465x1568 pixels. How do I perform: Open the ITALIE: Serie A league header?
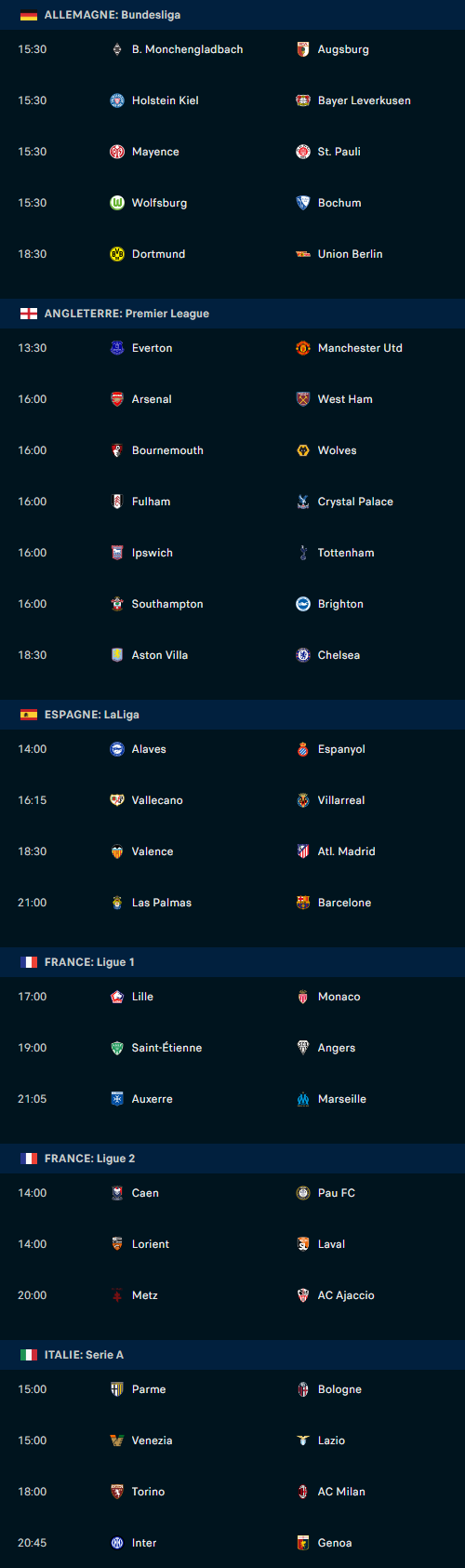pos(232,1355)
